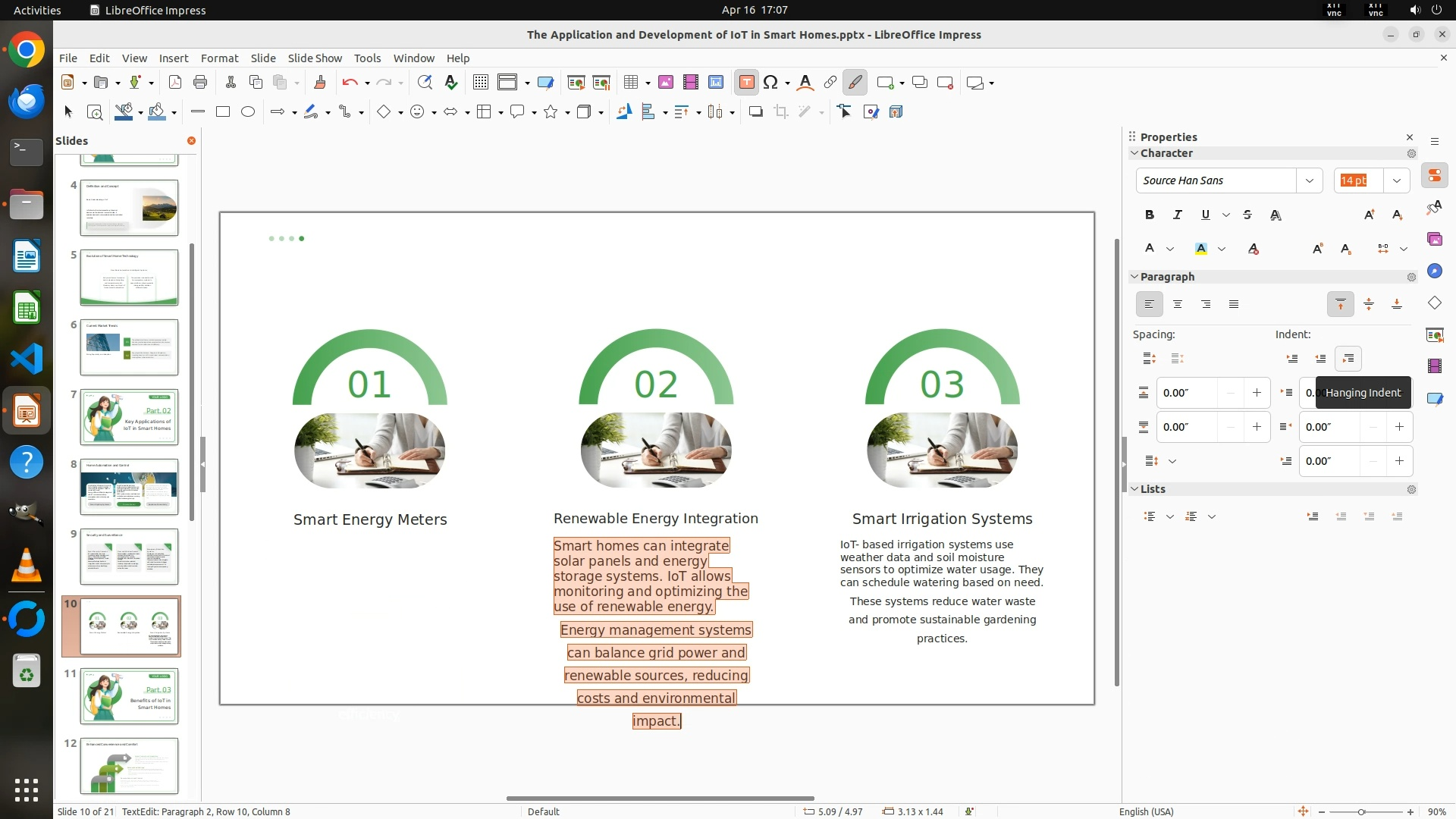
Task: Open the font name dropdown
Action: [x=1309, y=180]
